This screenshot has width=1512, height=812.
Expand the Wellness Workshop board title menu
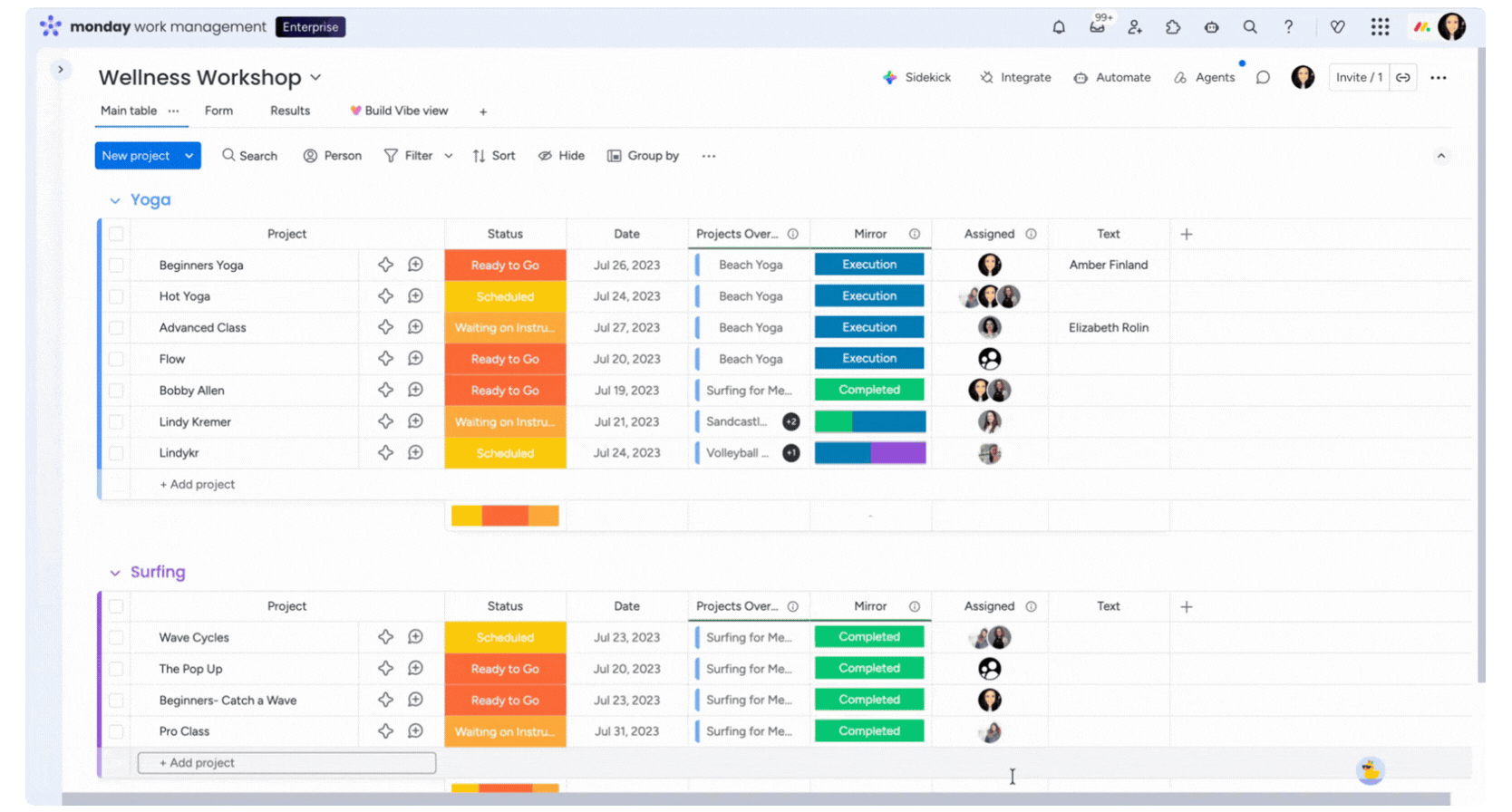click(315, 78)
